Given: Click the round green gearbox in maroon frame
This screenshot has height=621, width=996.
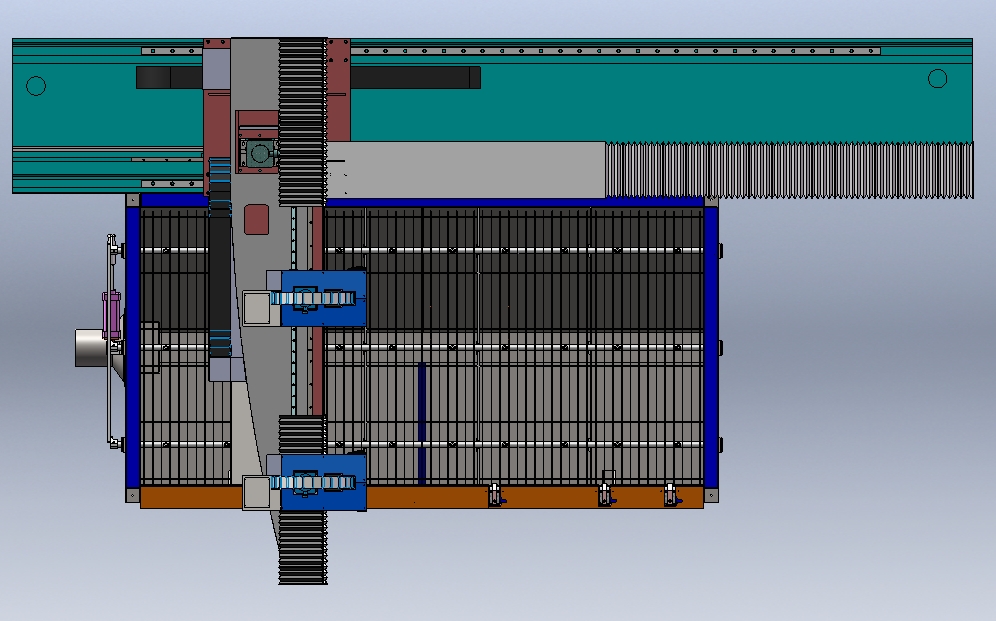Looking at the screenshot, I should tap(259, 153).
